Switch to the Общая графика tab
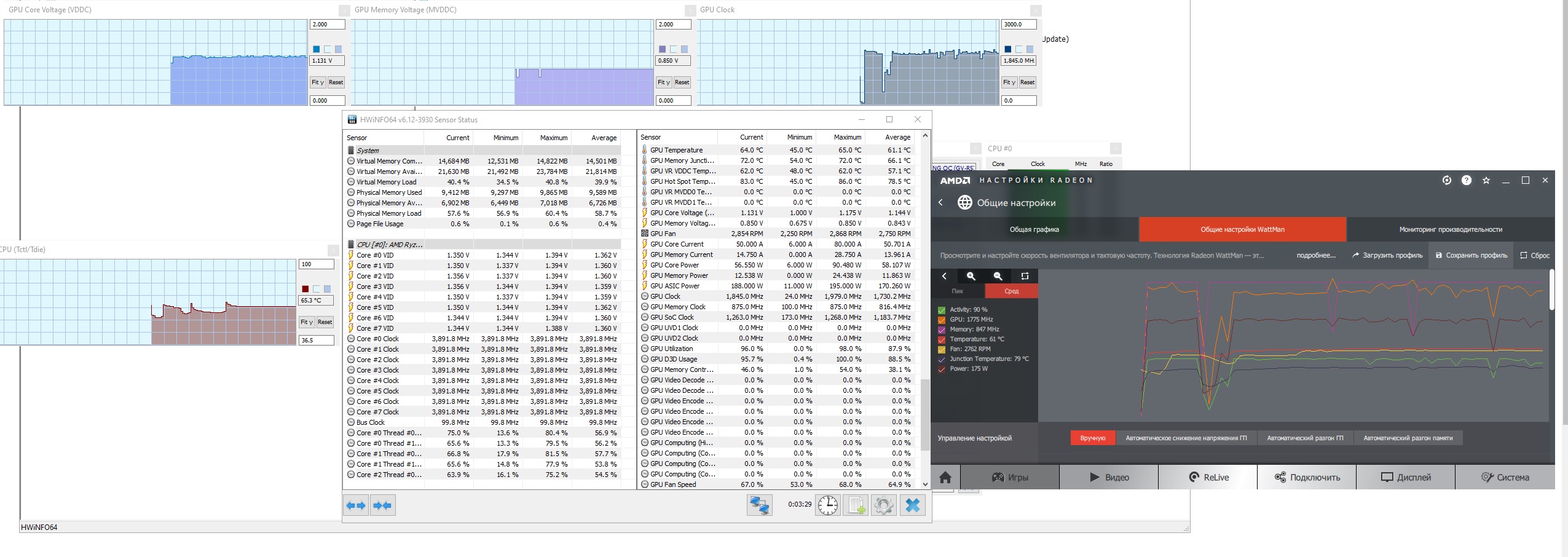 [x=1034, y=229]
